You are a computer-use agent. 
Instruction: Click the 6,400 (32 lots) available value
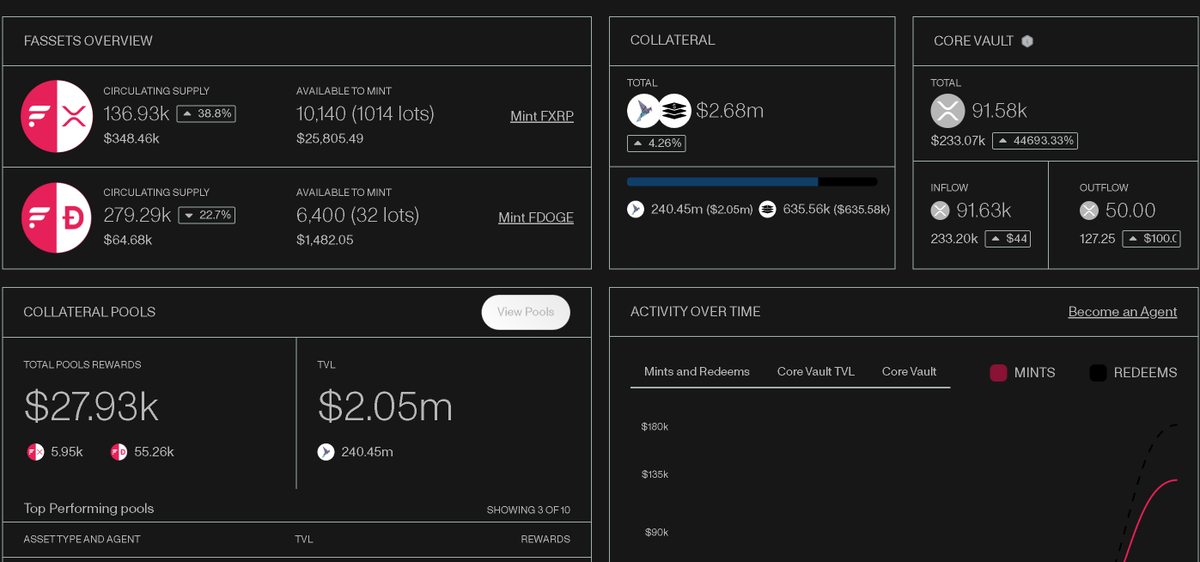pos(358,215)
